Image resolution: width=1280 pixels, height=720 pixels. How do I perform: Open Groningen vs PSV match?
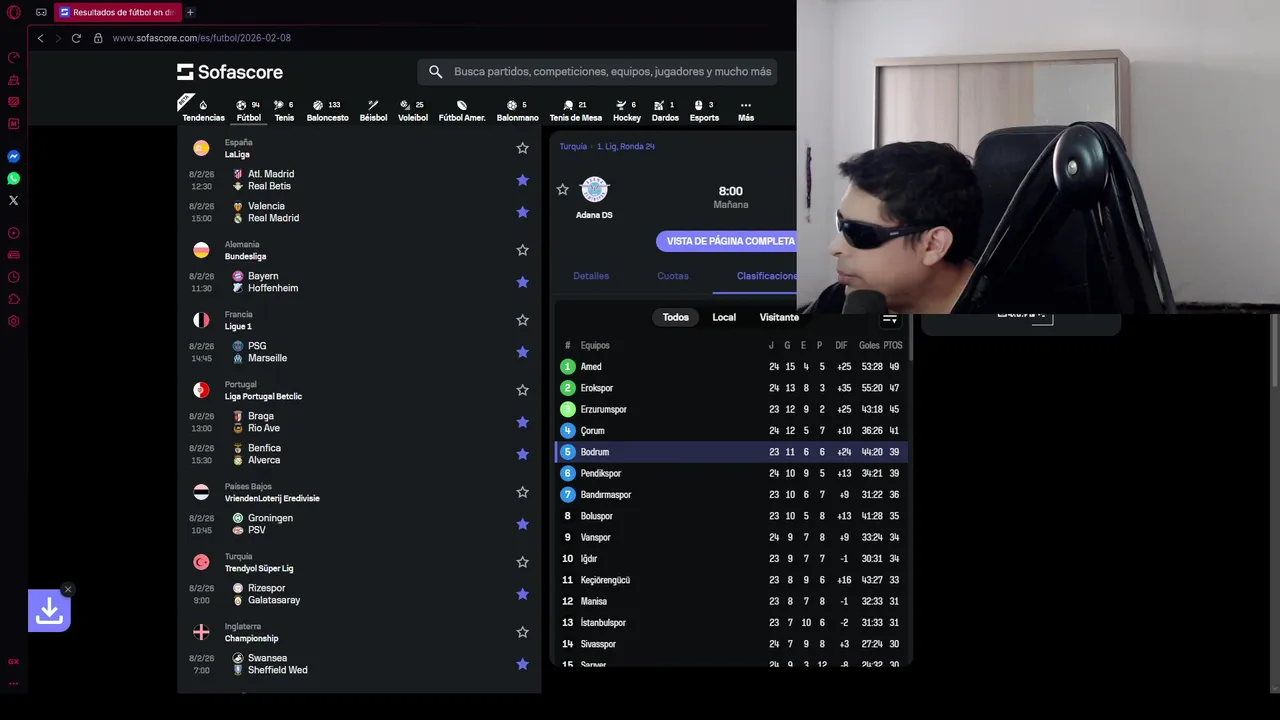click(360, 524)
